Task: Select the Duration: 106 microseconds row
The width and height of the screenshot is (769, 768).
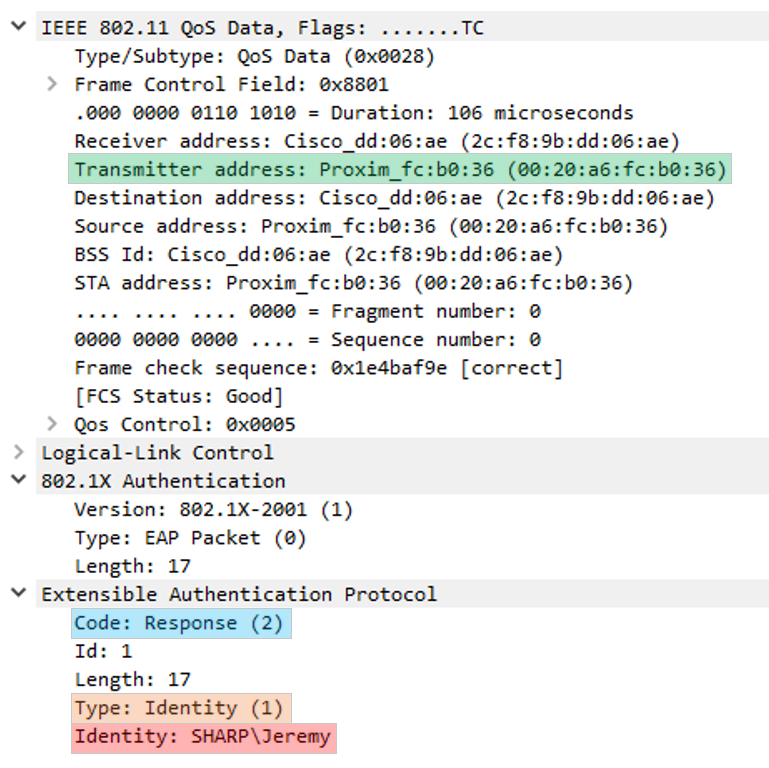Action: point(353,113)
